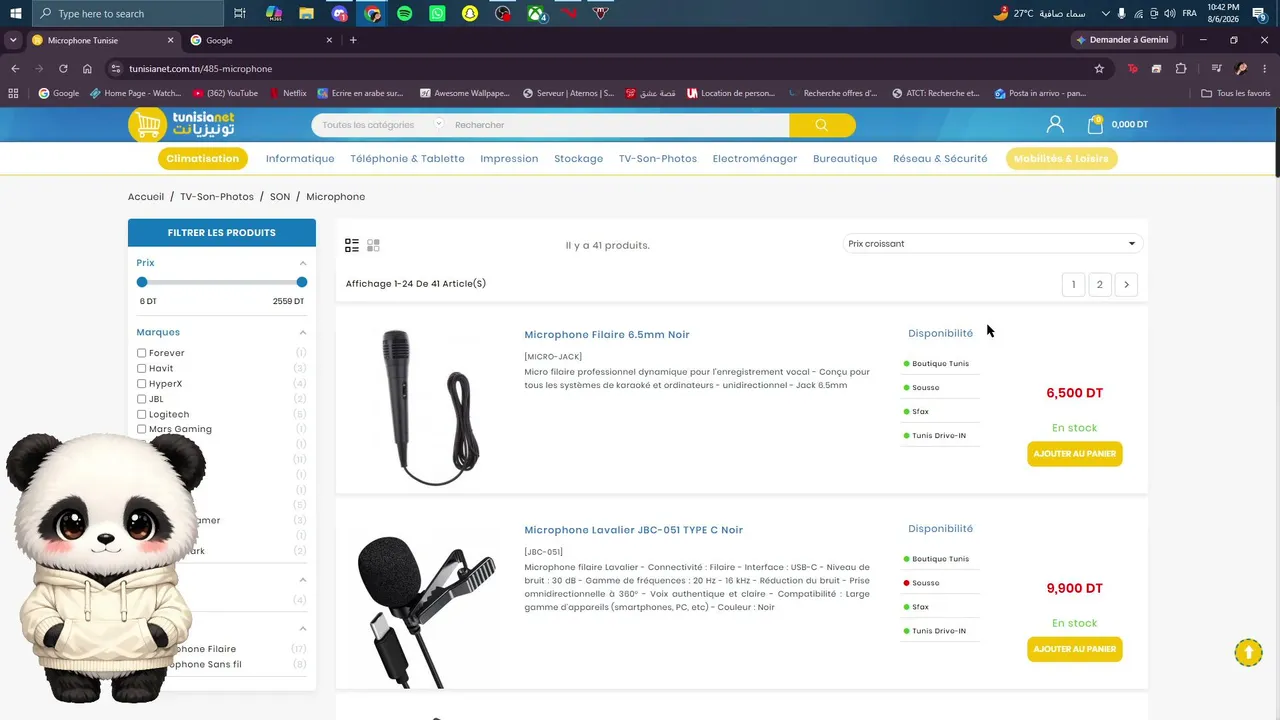Open the Toutes les catégories dropdown
1280x720 pixels.
point(382,125)
